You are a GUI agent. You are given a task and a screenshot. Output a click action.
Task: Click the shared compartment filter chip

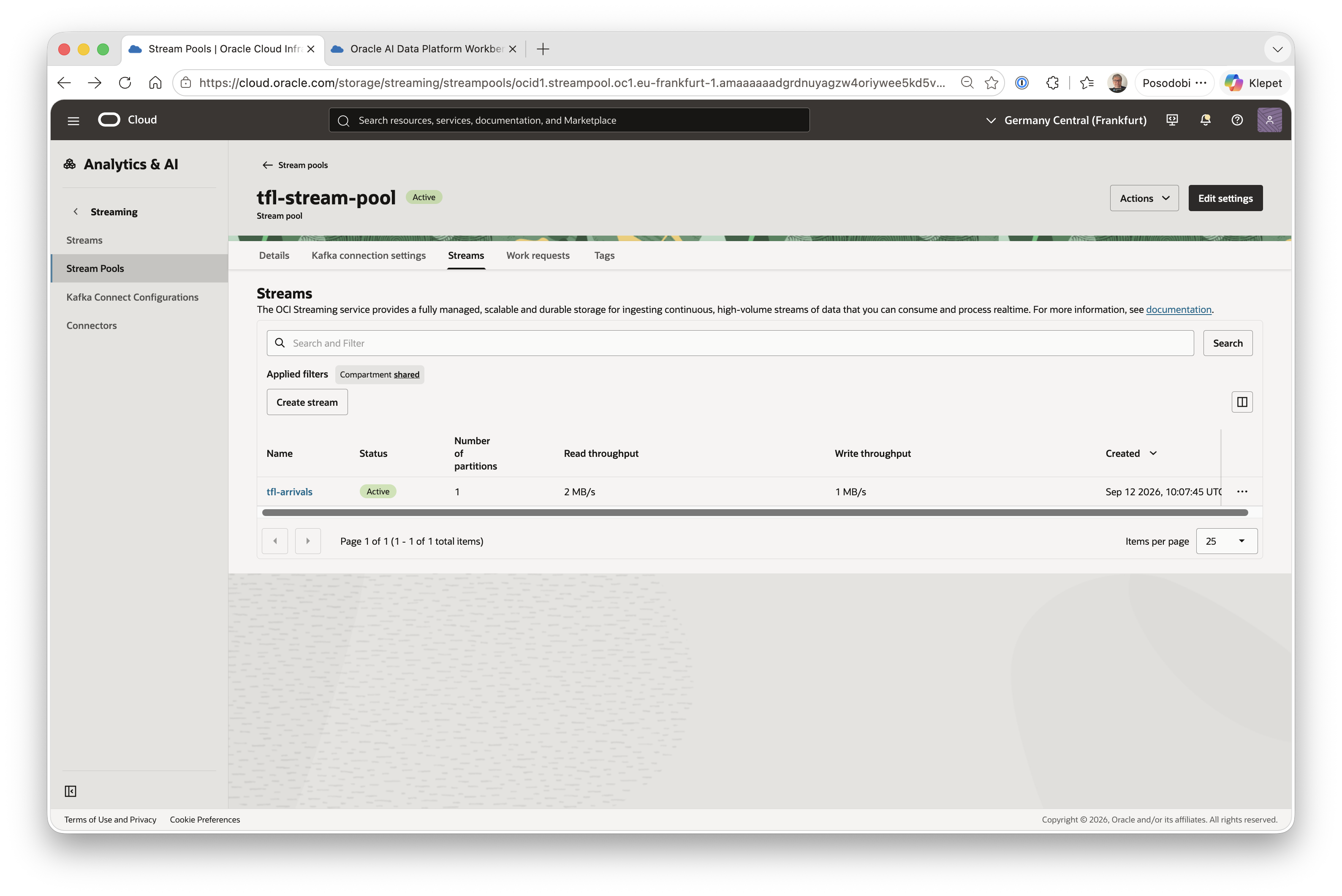click(379, 374)
